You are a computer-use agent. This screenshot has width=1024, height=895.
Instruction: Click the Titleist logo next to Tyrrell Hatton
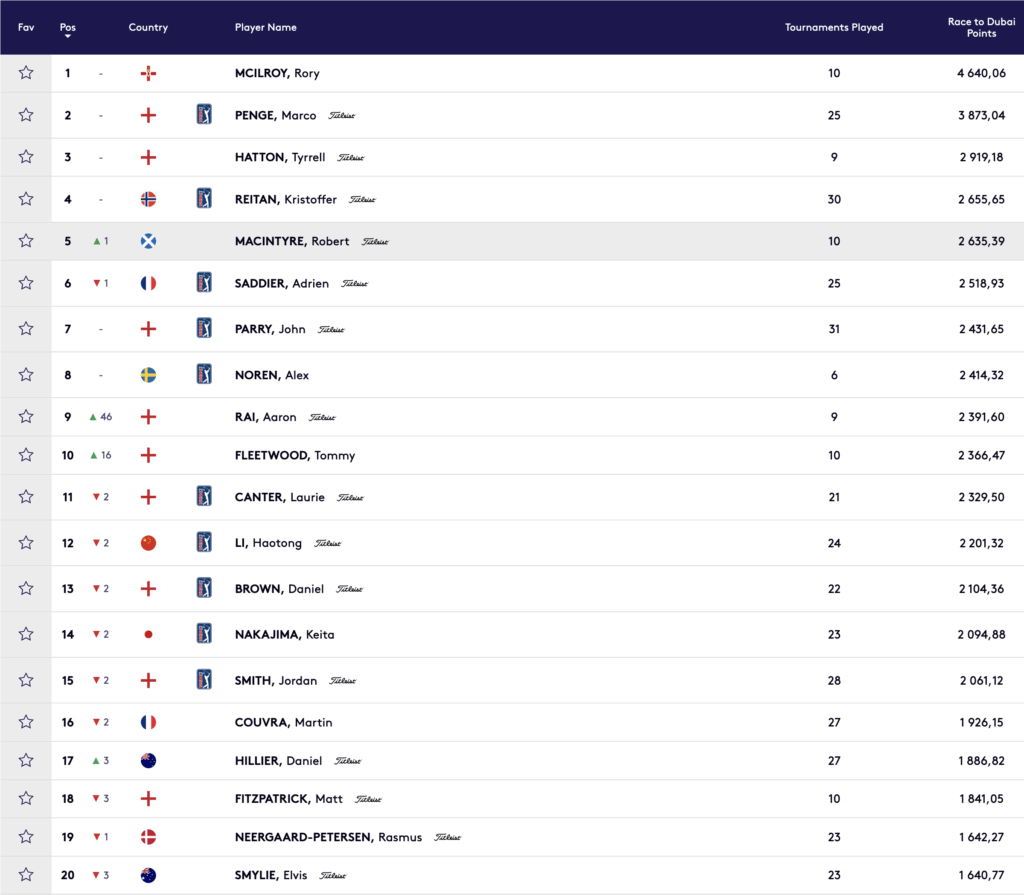click(x=351, y=158)
